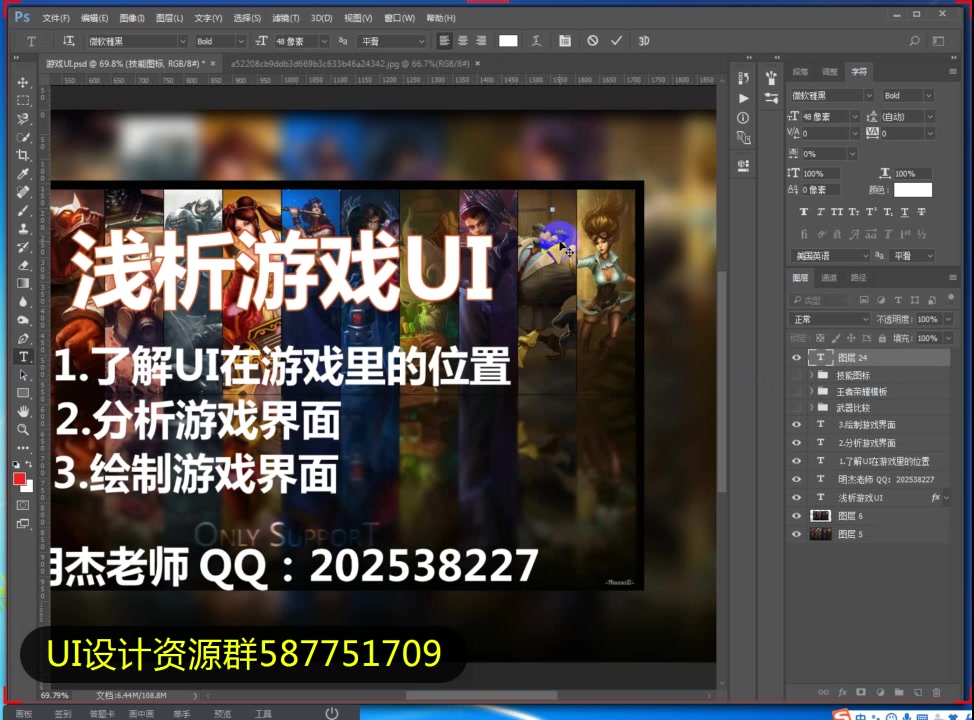Hide the 图层 6 layer
This screenshot has width=974, height=720.
(x=796, y=514)
